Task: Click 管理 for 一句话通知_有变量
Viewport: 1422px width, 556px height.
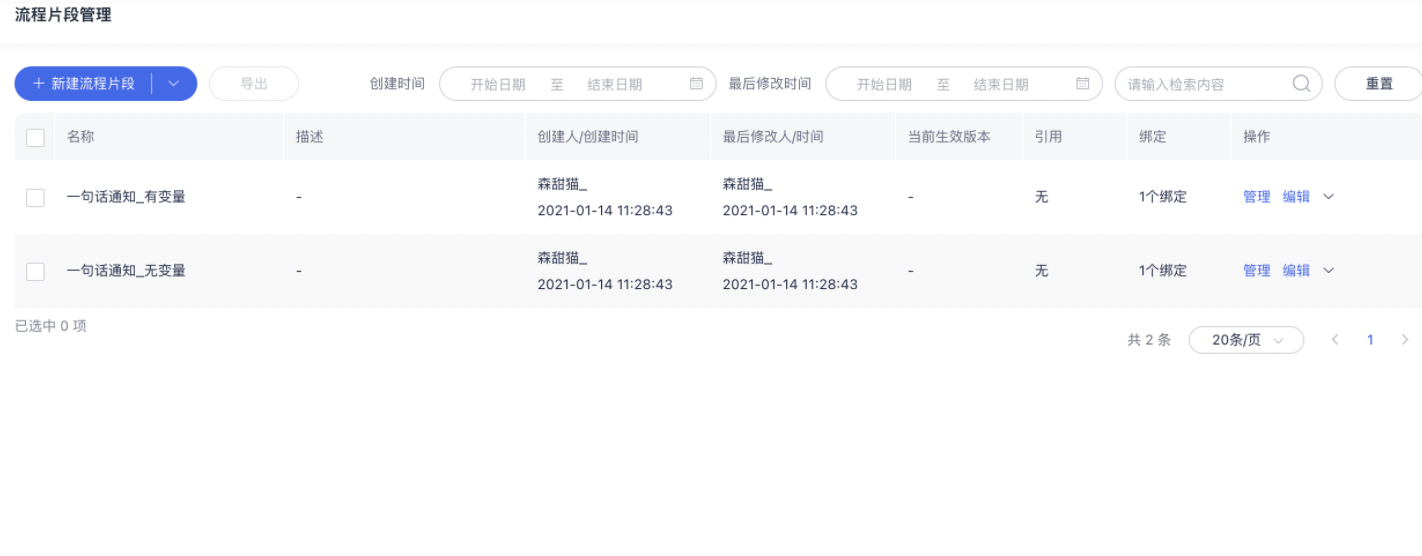Action: coord(1256,197)
